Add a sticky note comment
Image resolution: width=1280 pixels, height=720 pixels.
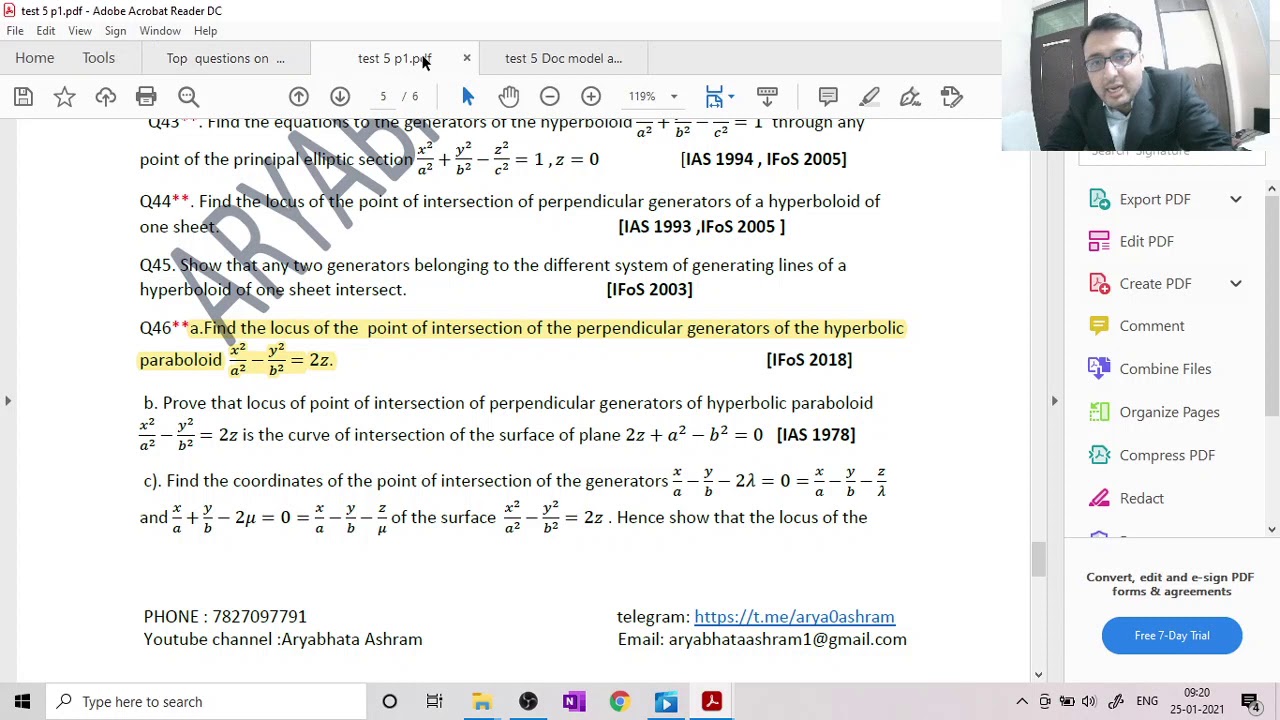pyautogui.click(x=828, y=97)
